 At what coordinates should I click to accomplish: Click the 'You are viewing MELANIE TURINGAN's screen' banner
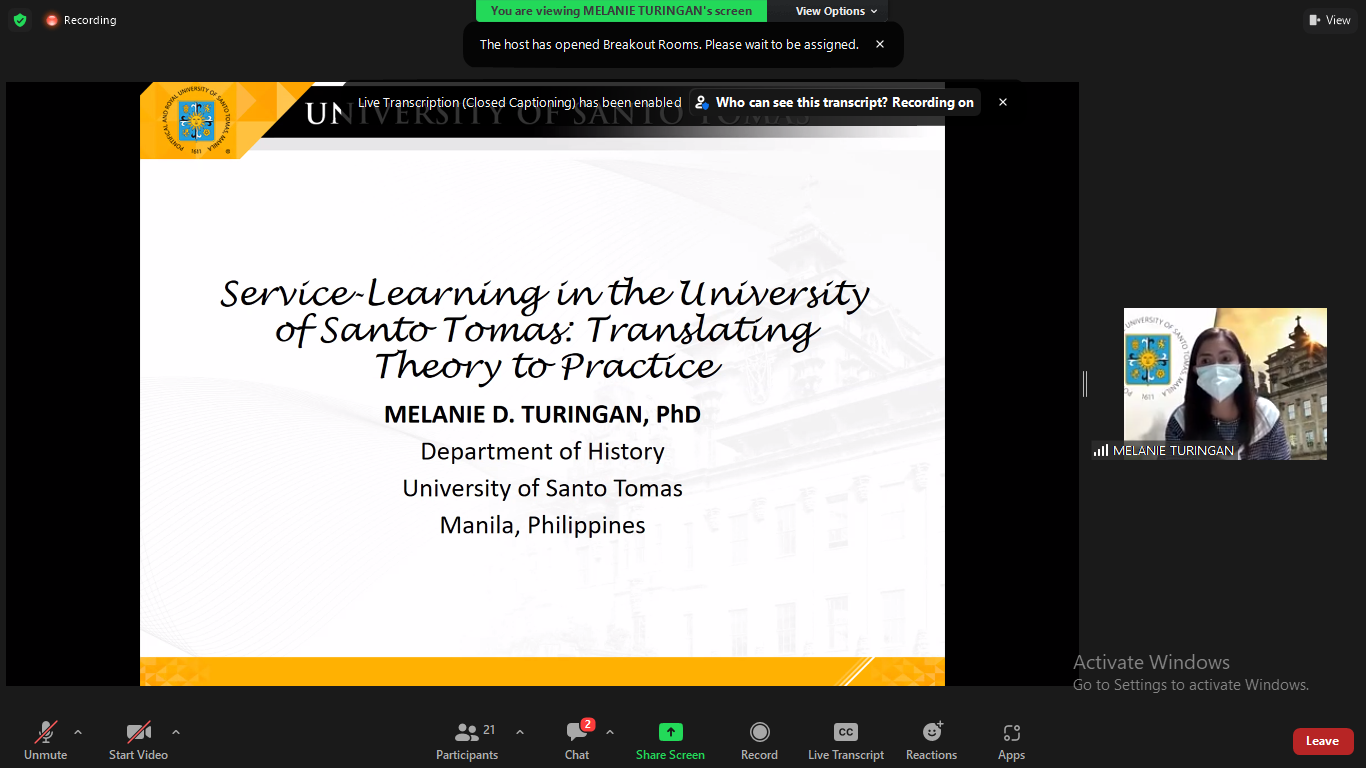coord(621,11)
